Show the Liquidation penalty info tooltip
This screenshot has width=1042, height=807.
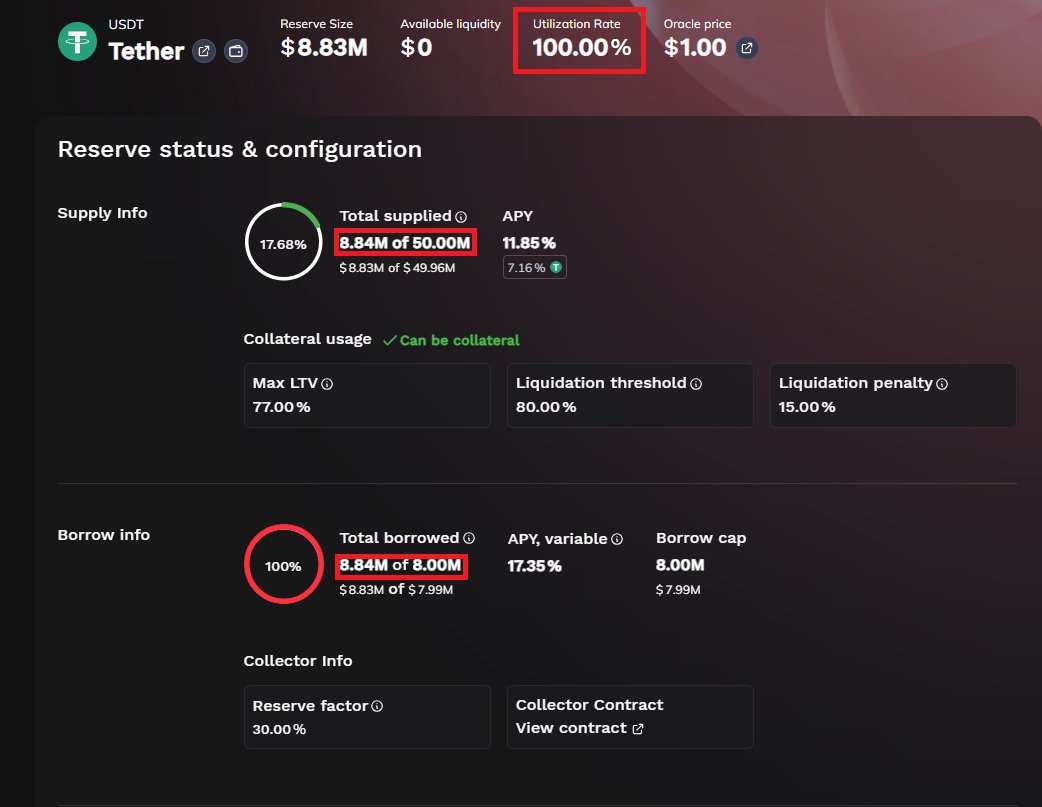(942, 384)
